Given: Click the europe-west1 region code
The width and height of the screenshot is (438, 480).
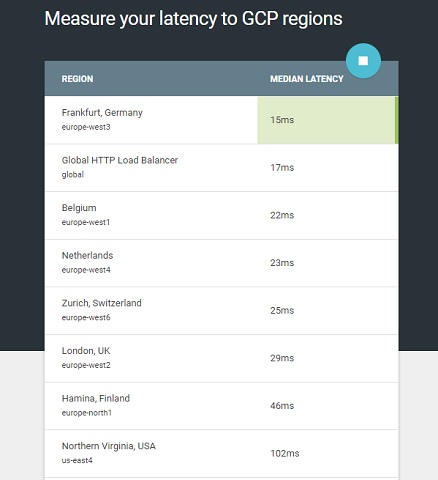Looking at the screenshot, I should (86, 222).
